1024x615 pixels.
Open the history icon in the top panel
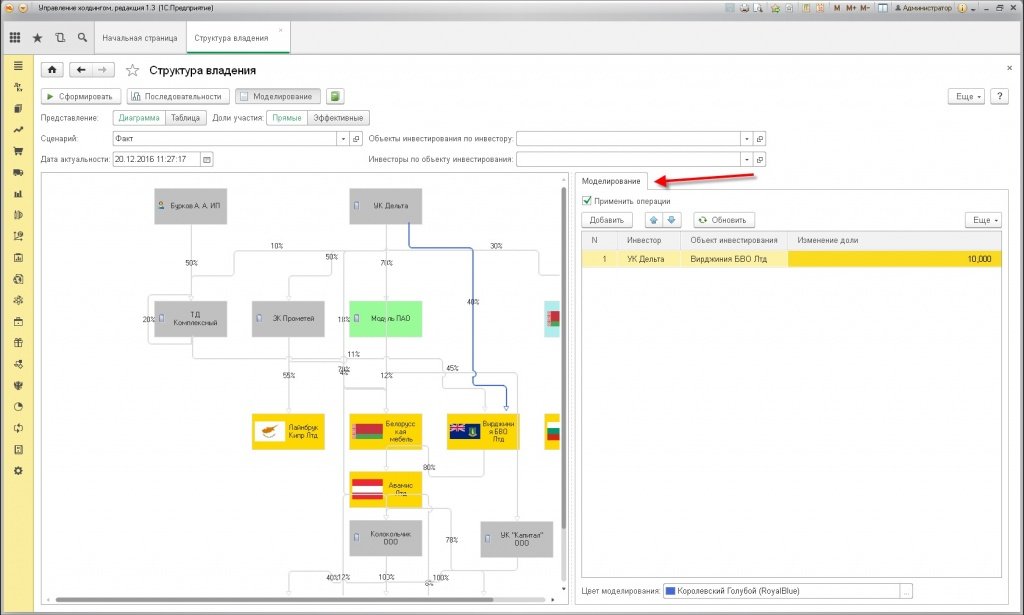point(60,38)
